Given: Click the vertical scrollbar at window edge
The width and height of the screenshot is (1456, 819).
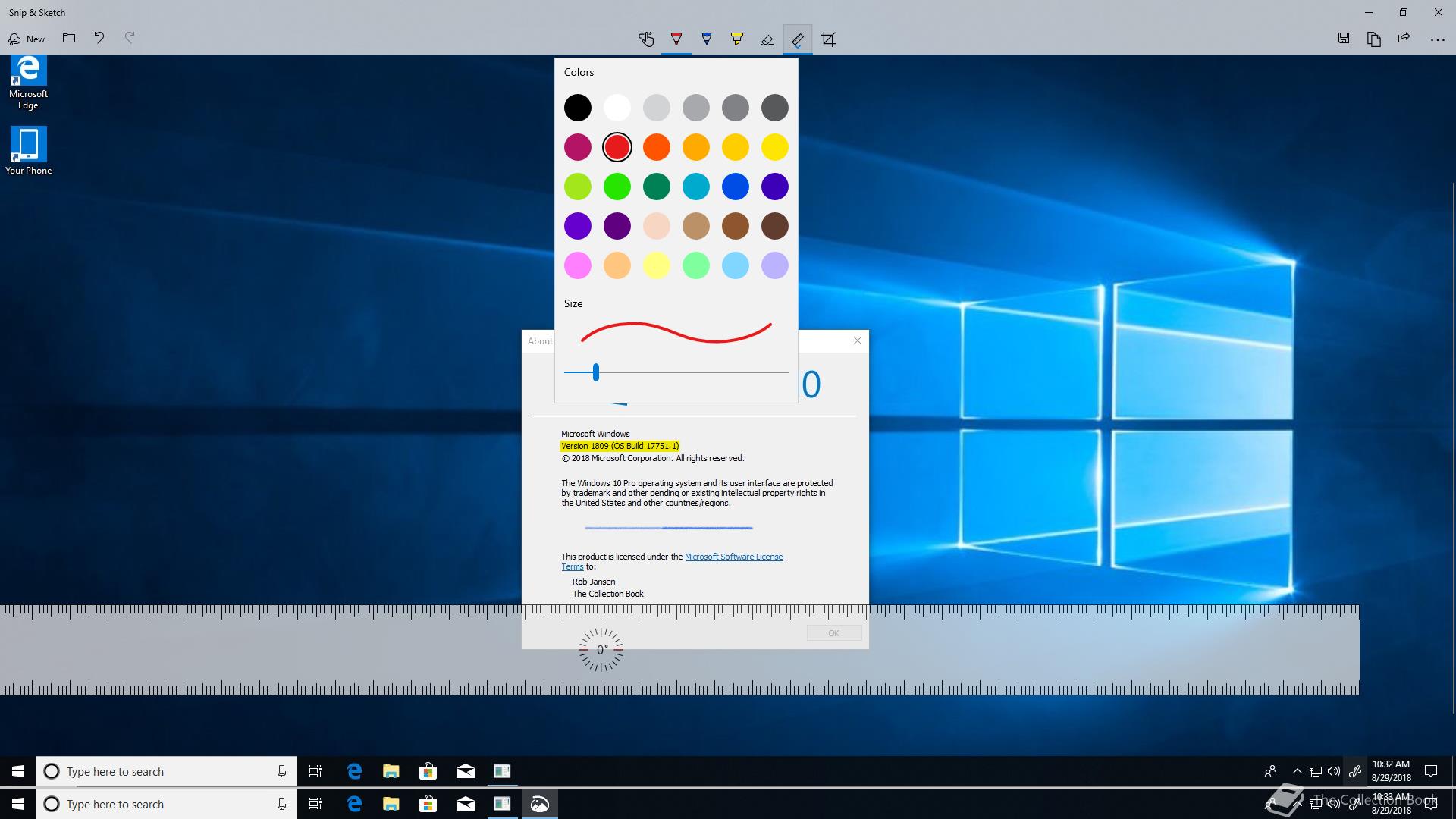Looking at the screenshot, I should (x=1453, y=447).
